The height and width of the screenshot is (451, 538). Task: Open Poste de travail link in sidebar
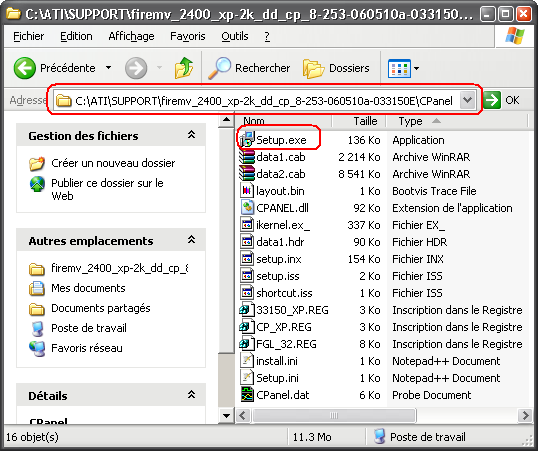(x=89, y=328)
